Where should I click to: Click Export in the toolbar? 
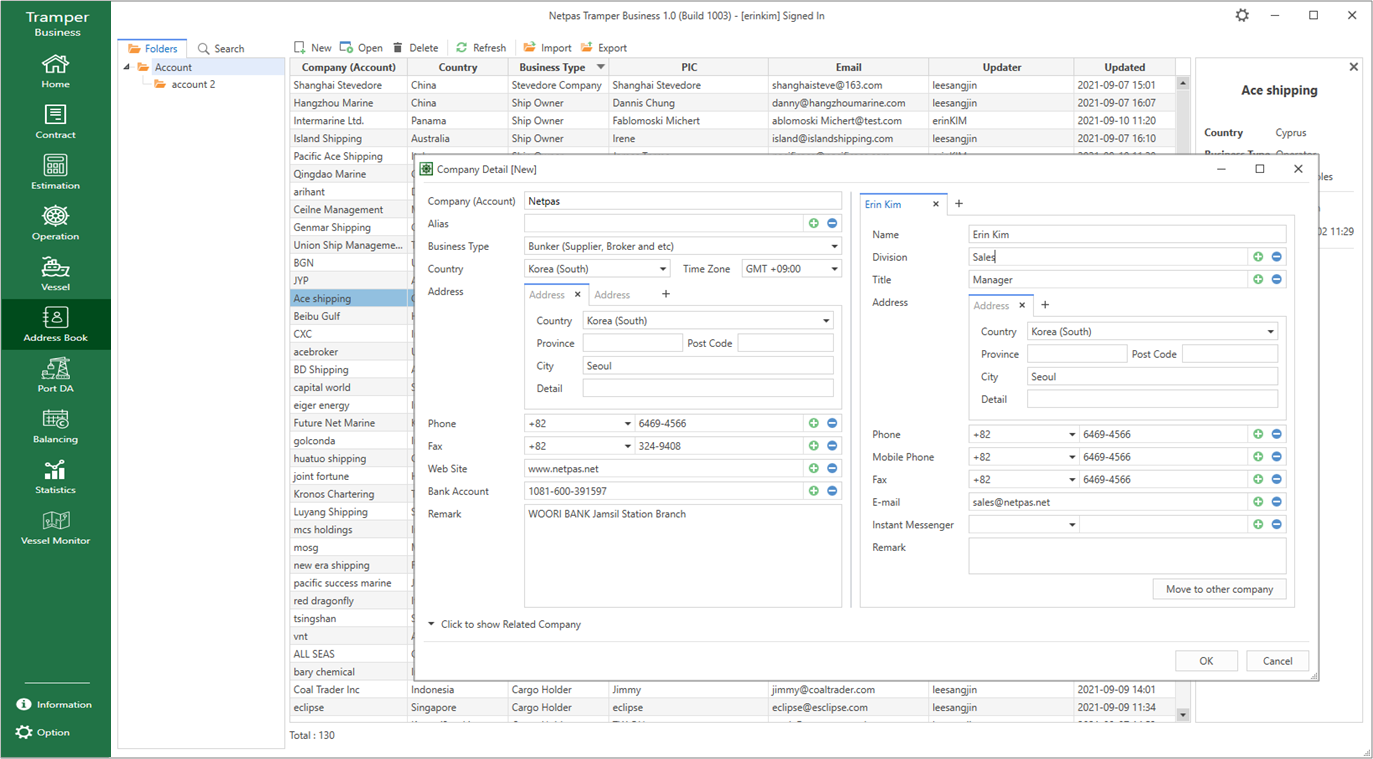[x=604, y=48]
